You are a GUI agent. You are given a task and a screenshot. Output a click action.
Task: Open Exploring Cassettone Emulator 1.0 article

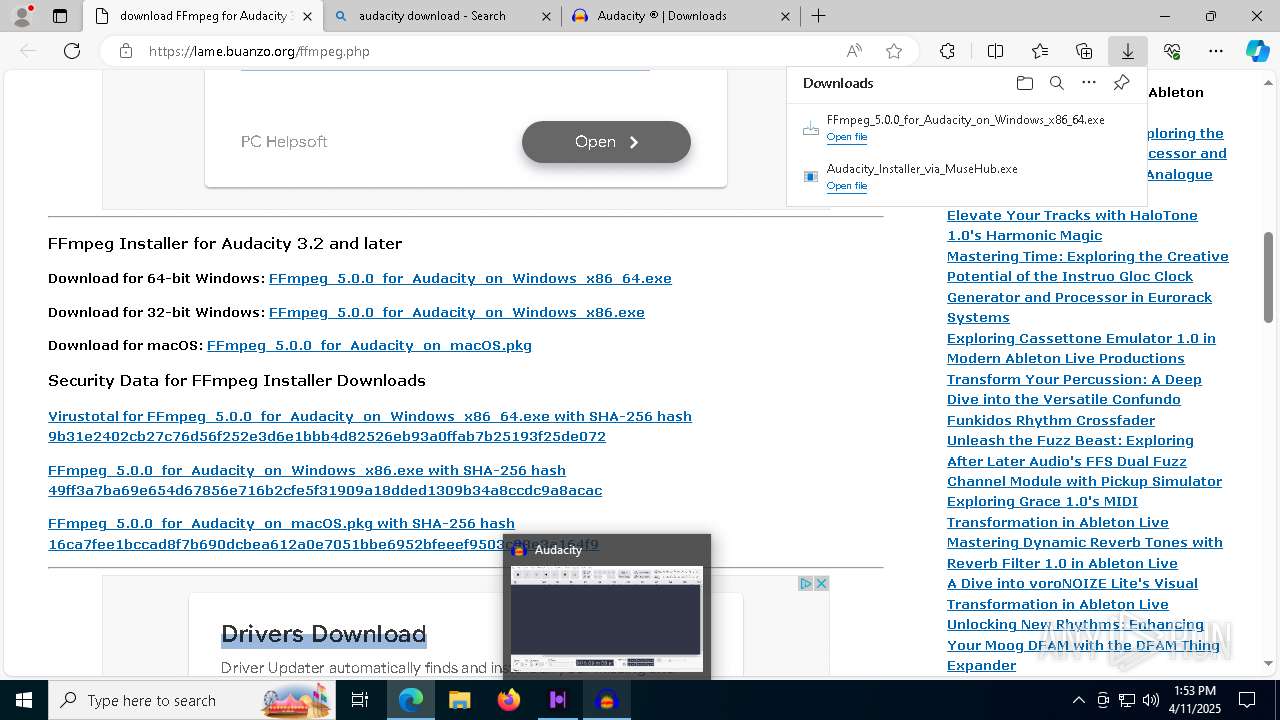[x=1081, y=348]
